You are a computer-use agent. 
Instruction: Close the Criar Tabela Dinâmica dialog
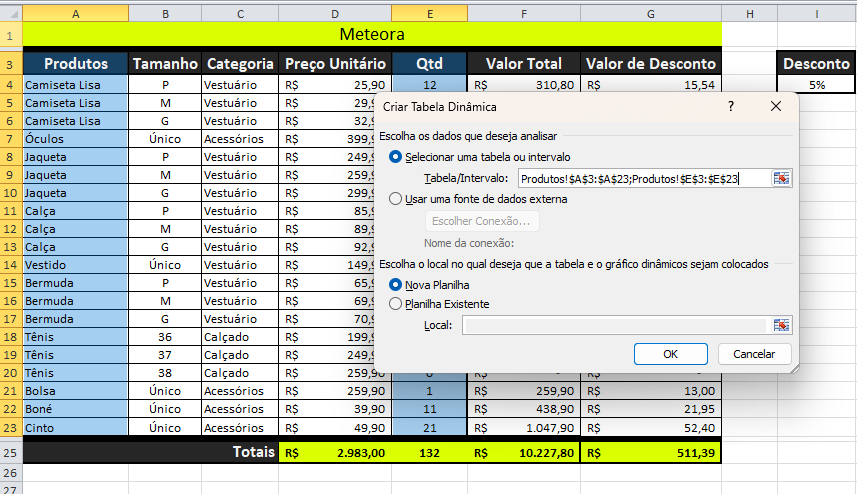(776, 107)
